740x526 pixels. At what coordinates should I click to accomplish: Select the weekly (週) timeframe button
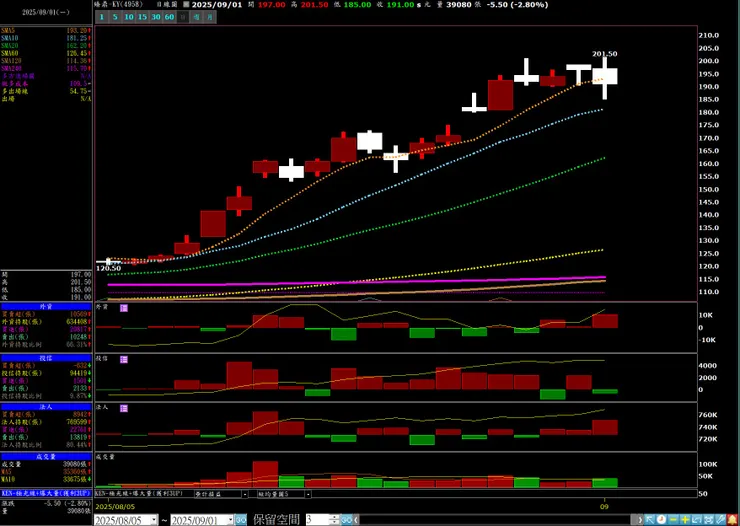(x=196, y=17)
